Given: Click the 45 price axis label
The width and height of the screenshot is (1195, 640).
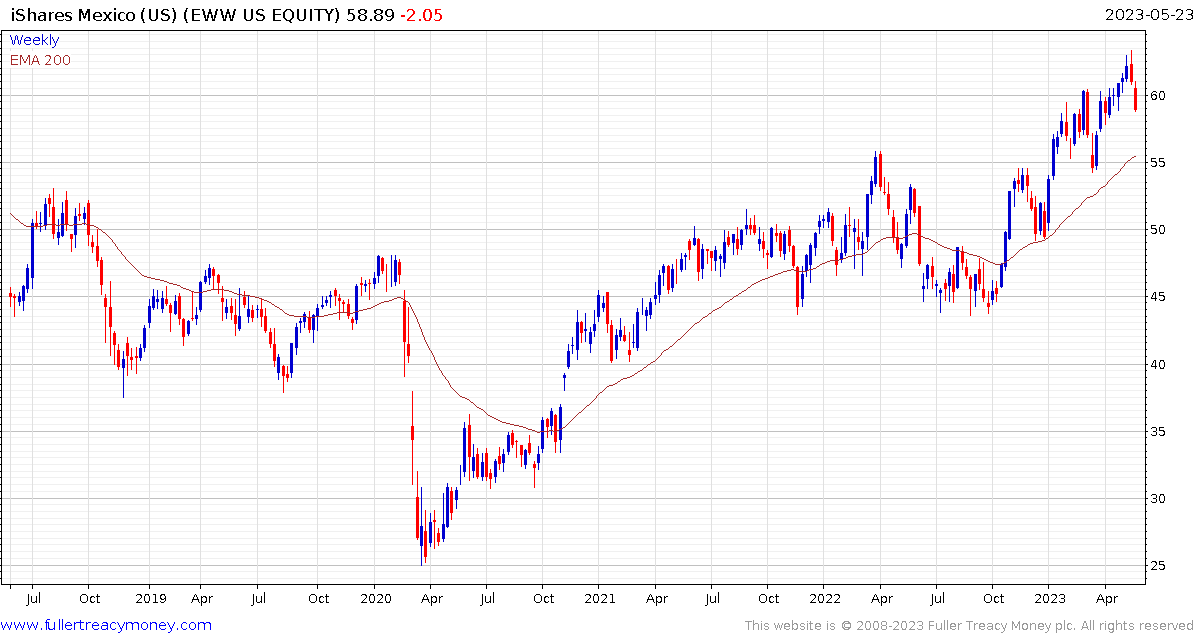Looking at the screenshot, I should 1159,296.
